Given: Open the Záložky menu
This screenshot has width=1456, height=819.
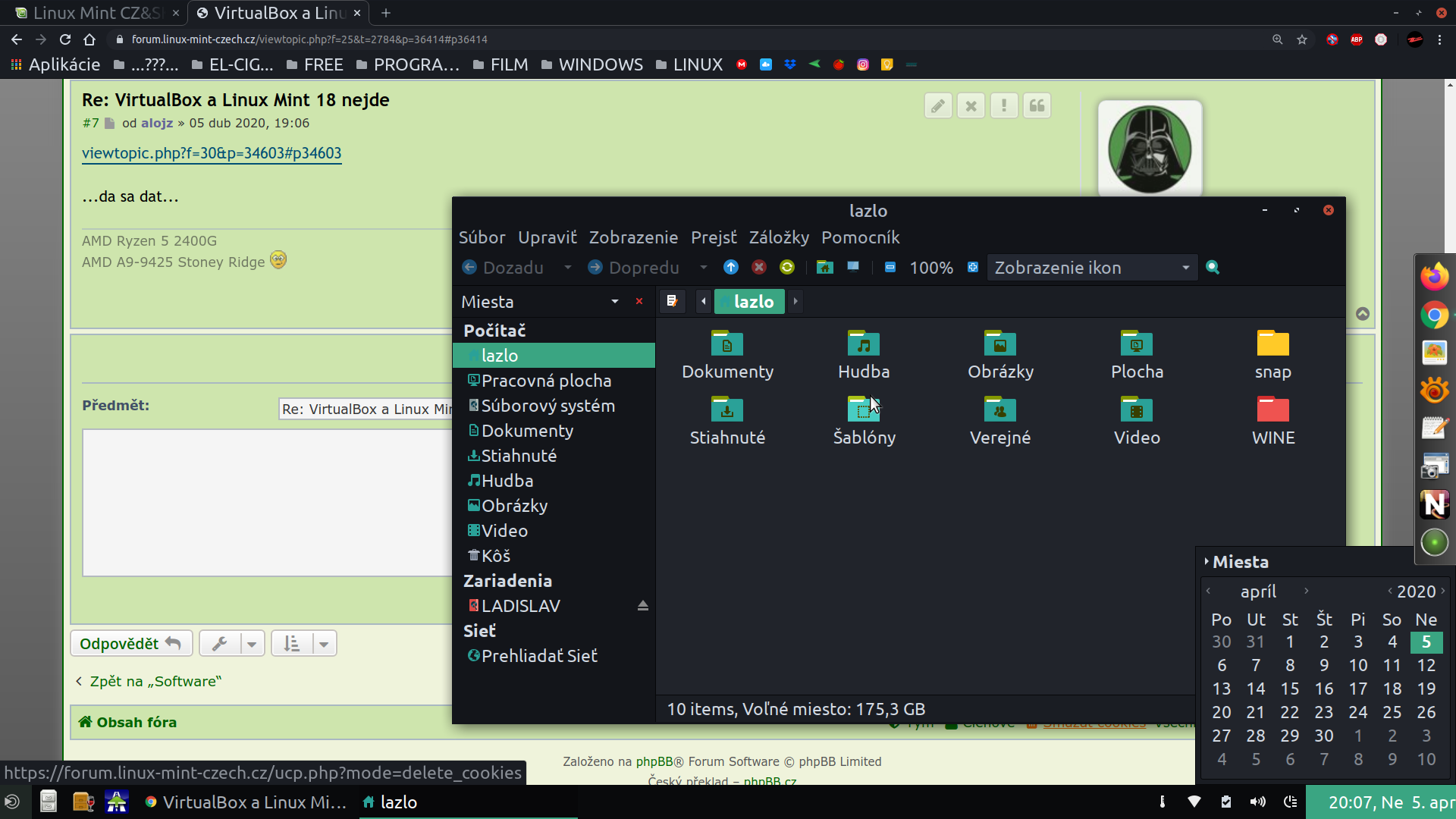Looking at the screenshot, I should (779, 237).
